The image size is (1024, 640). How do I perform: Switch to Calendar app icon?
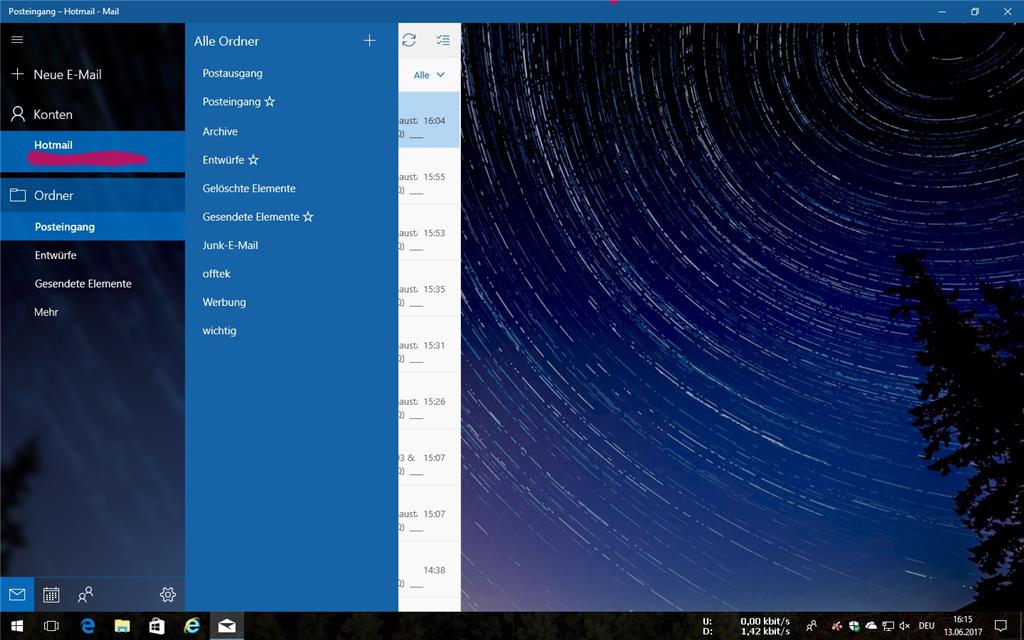tap(51, 594)
